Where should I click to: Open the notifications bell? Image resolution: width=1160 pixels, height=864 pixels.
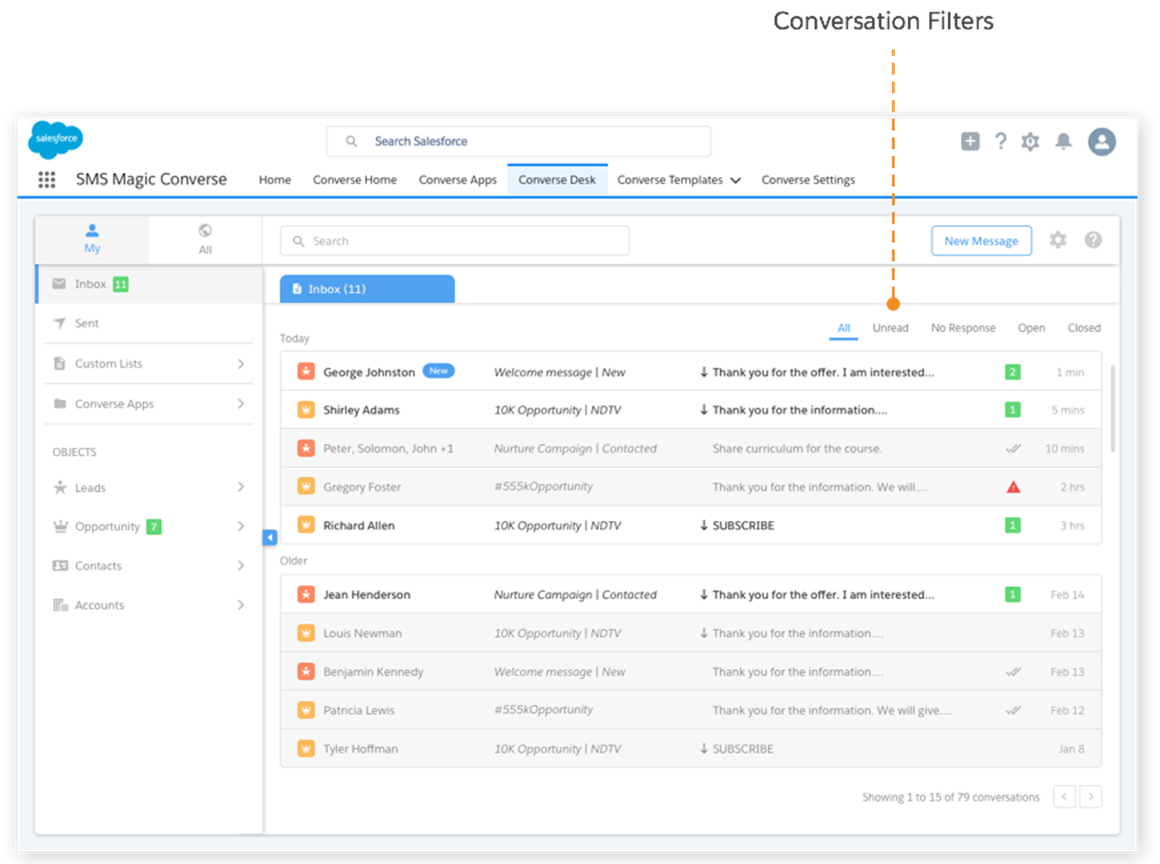1063,141
